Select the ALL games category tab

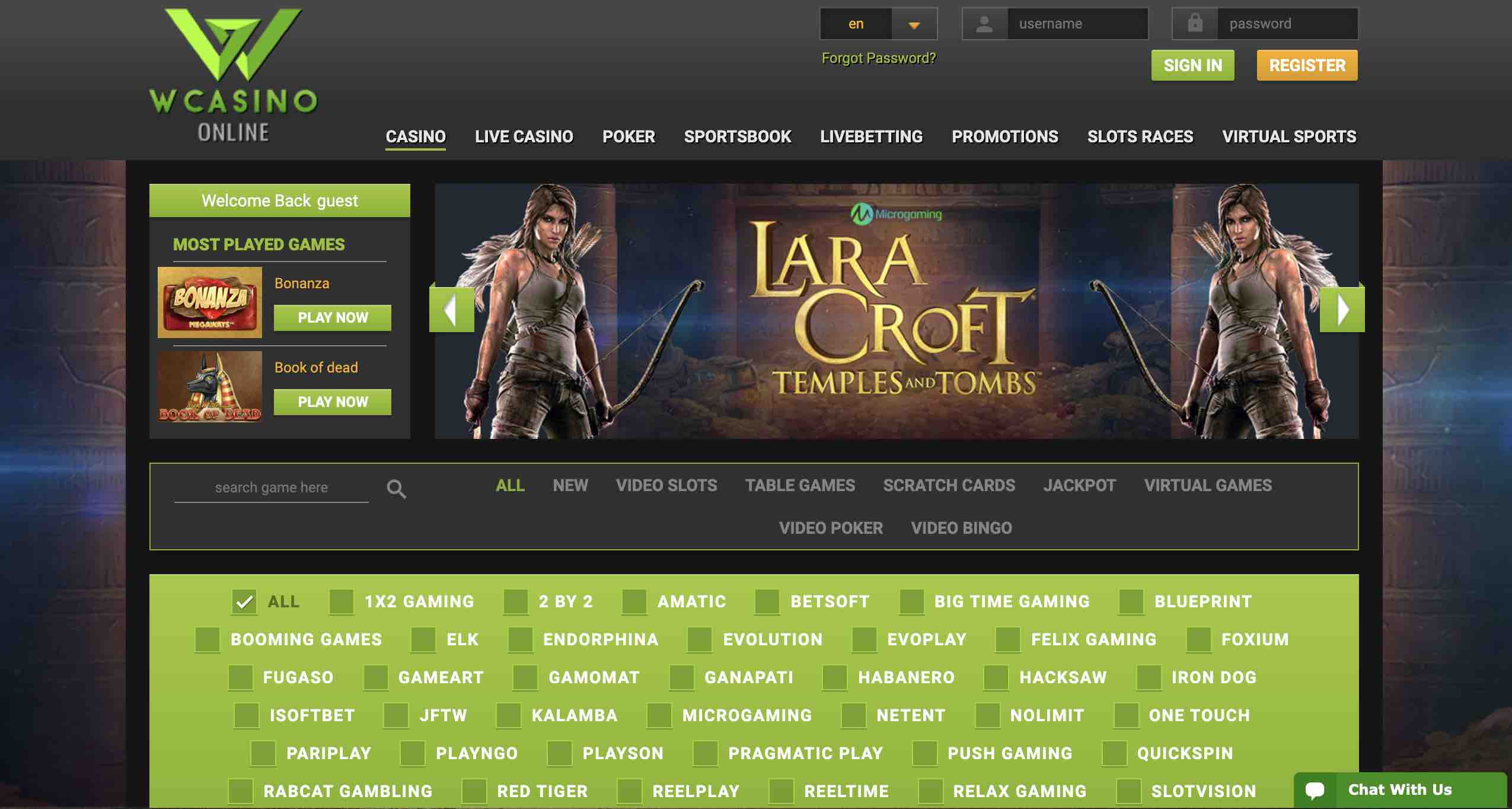click(x=510, y=485)
